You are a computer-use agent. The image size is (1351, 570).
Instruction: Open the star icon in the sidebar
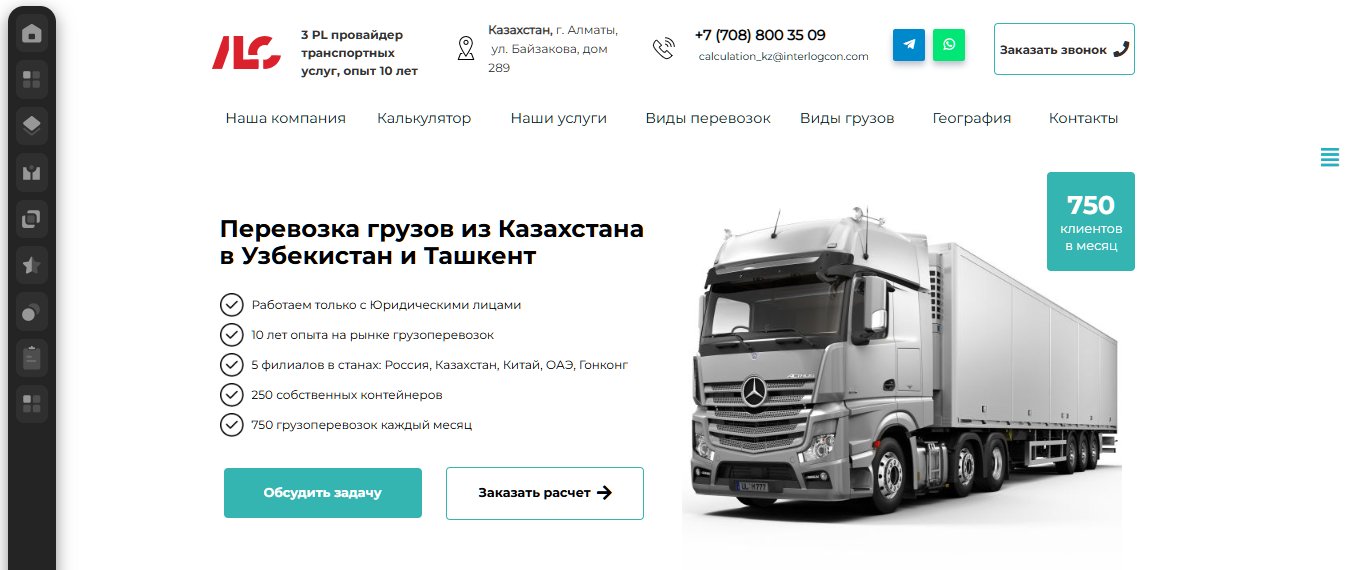pos(32,265)
